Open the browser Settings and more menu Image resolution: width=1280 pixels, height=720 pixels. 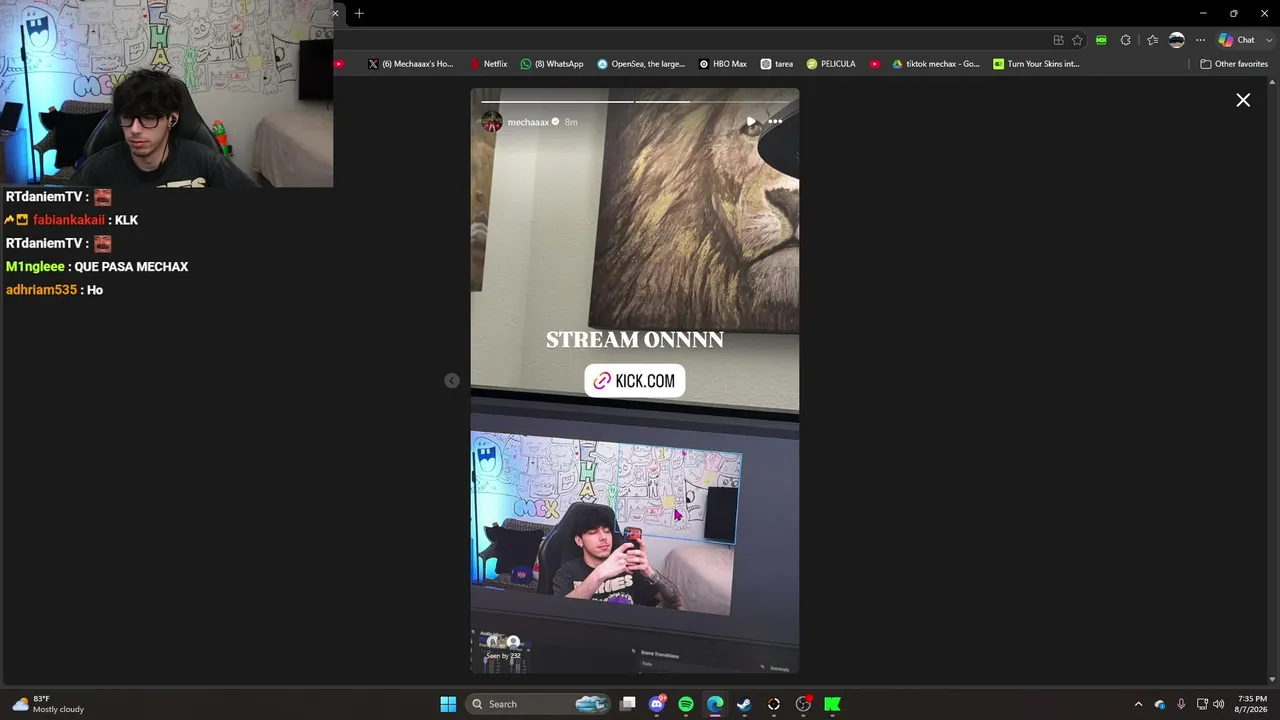click(1200, 40)
